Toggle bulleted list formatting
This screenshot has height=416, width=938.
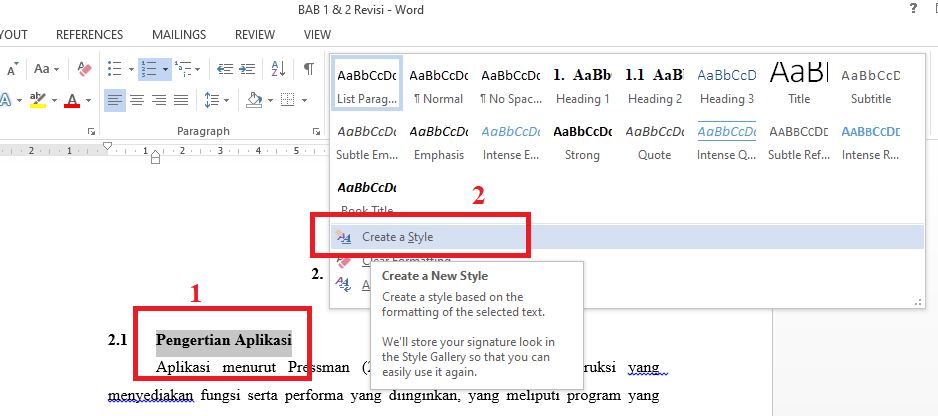coord(115,69)
